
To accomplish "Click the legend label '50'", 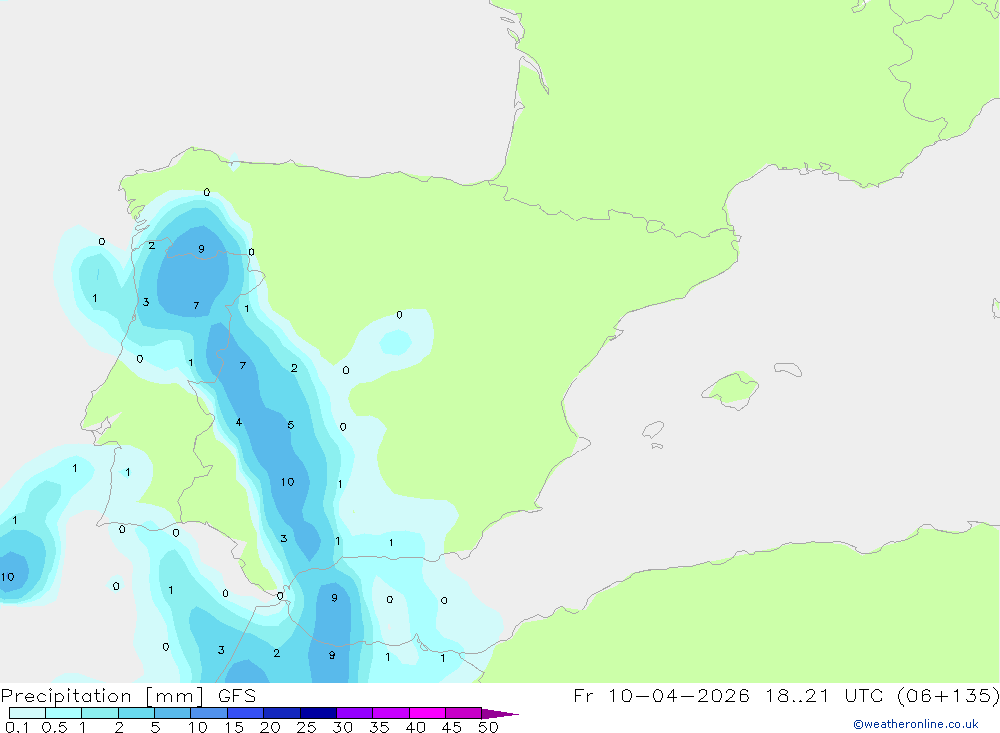I will point(488,727).
